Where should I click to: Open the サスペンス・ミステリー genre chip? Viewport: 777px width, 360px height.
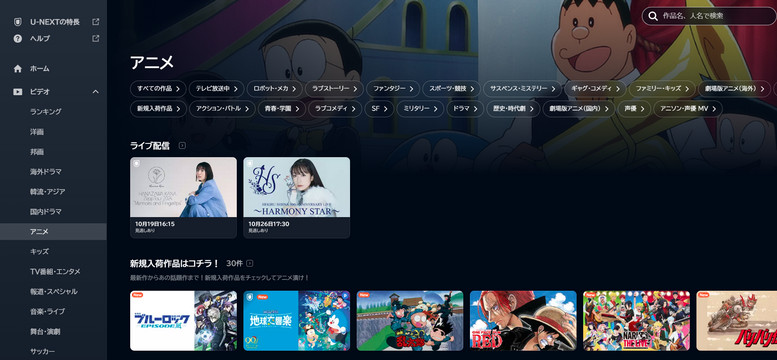pos(522,89)
